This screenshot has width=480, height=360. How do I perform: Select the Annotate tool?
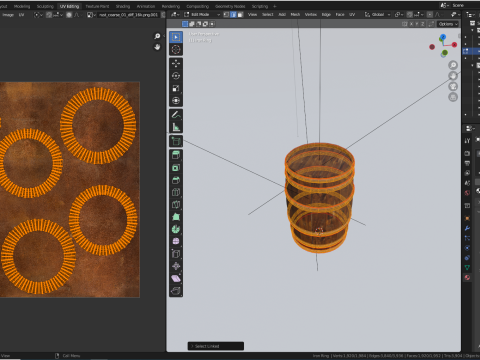point(176,115)
